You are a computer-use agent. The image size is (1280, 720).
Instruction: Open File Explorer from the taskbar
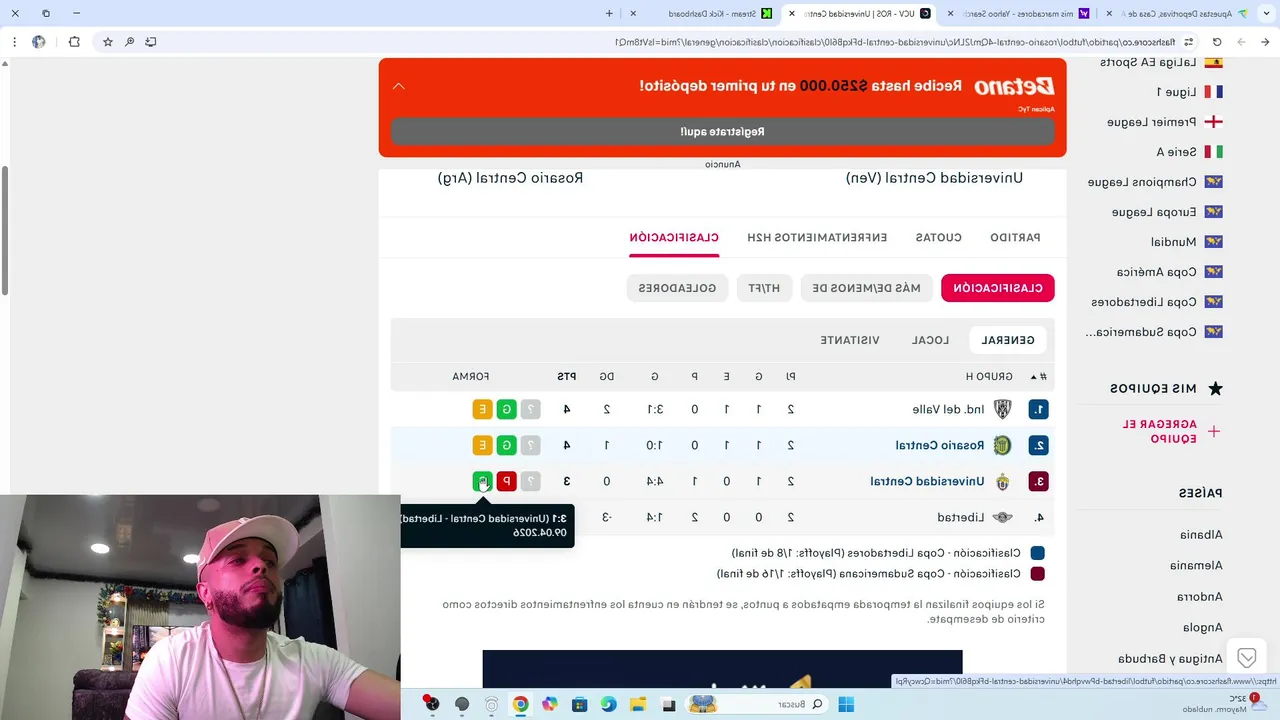[x=638, y=704]
